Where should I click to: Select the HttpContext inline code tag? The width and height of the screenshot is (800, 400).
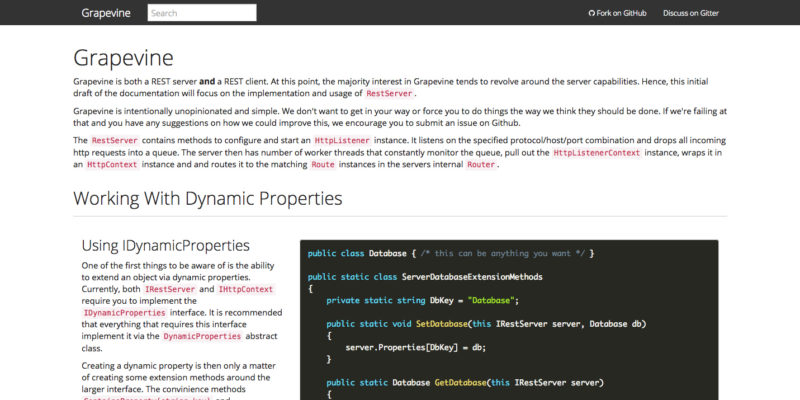pos(111,164)
